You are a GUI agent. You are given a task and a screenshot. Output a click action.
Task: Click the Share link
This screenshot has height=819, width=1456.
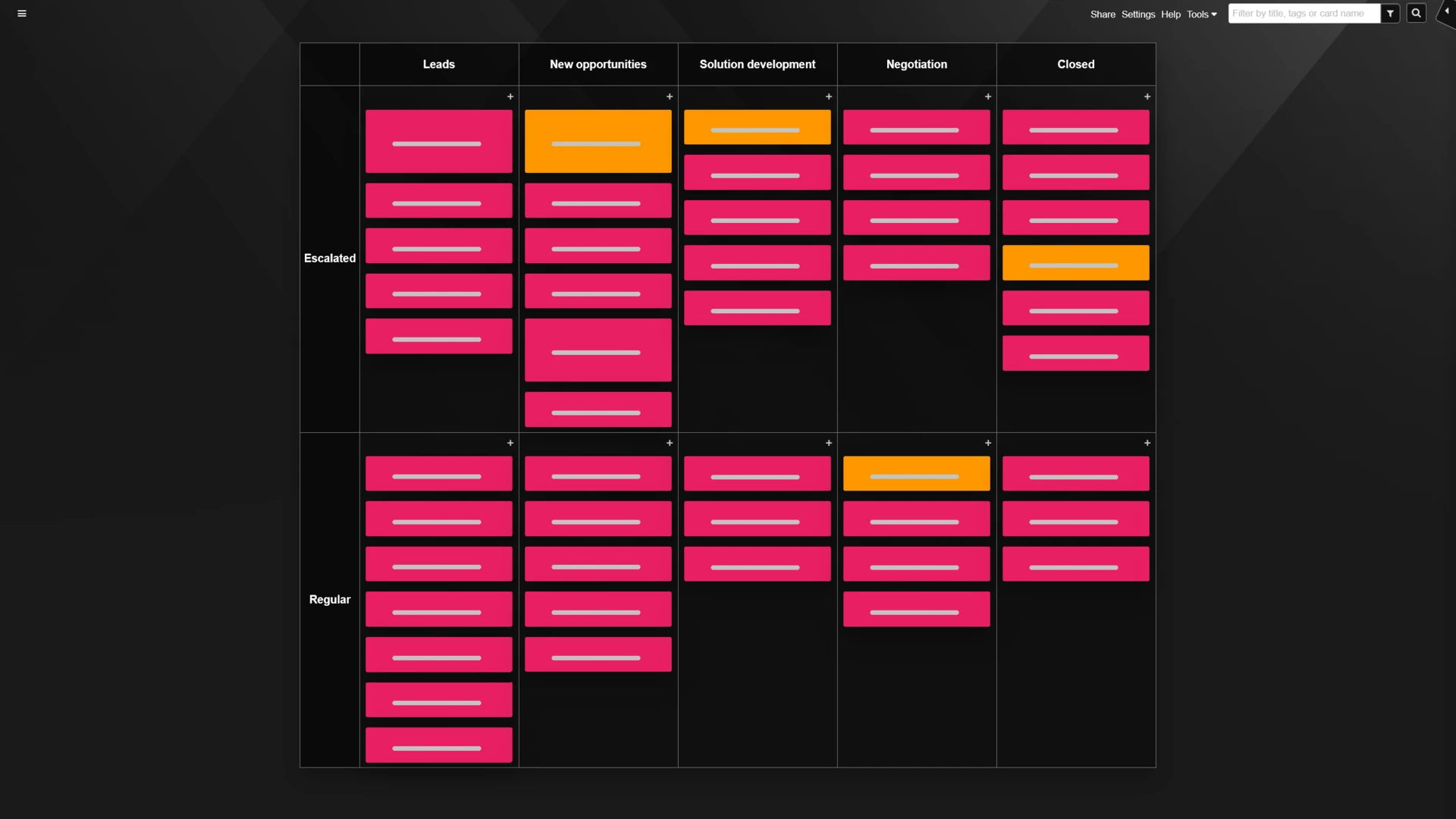(x=1103, y=14)
